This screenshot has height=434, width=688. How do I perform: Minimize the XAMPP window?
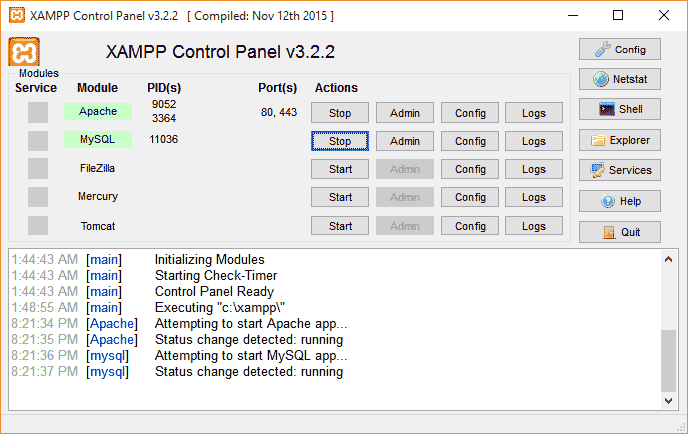coord(573,15)
